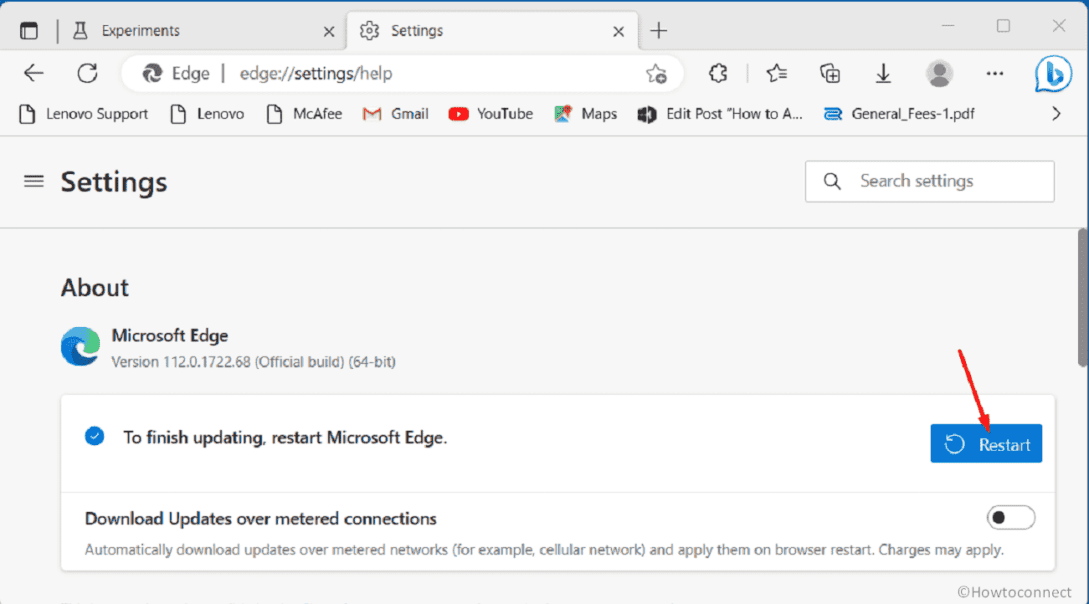Click the back navigation arrow
Image resolution: width=1089 pixels, height=604 pixels.
pyautogui.click(x=33, y=72)
